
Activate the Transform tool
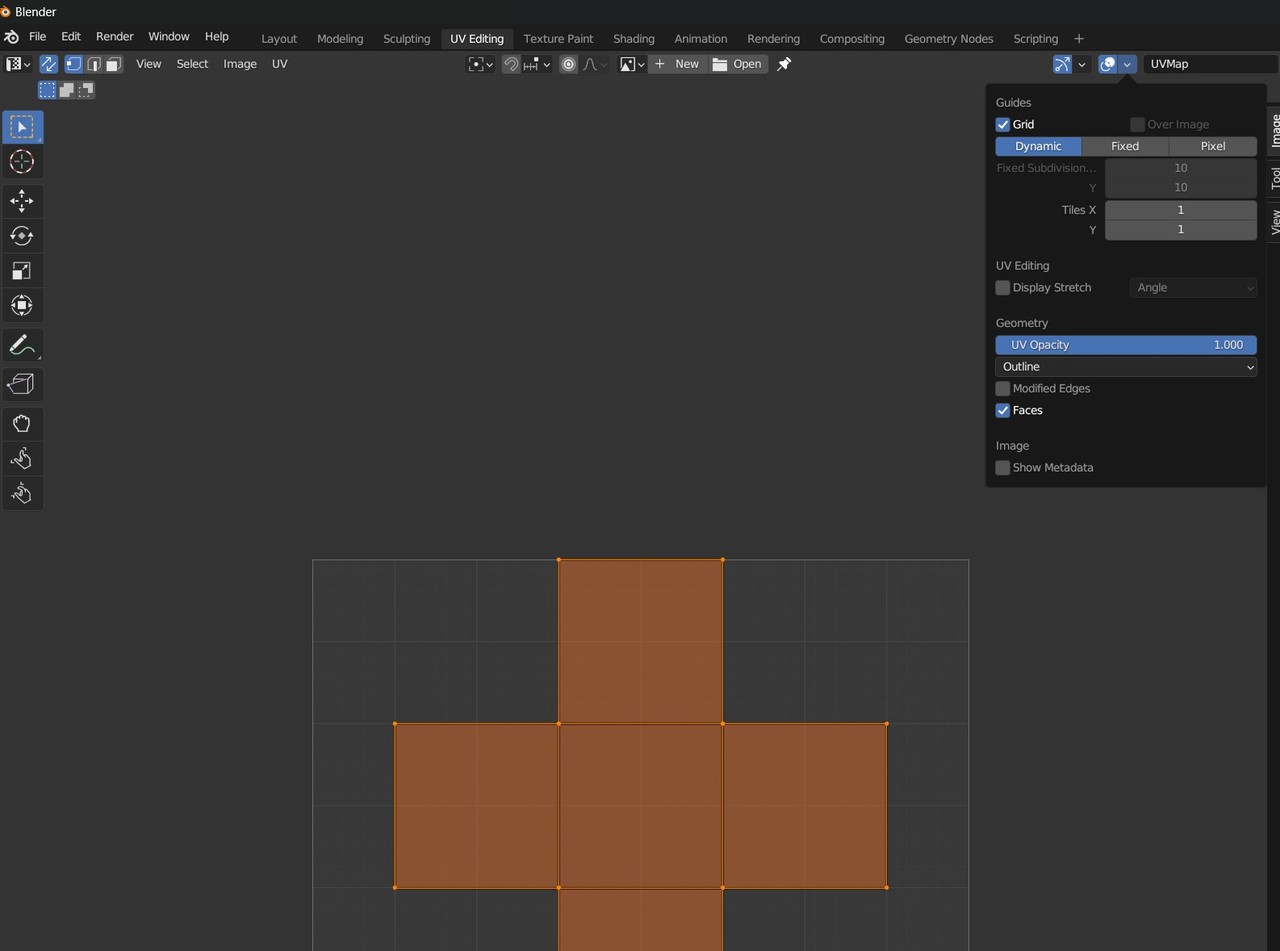pos(22,306)
